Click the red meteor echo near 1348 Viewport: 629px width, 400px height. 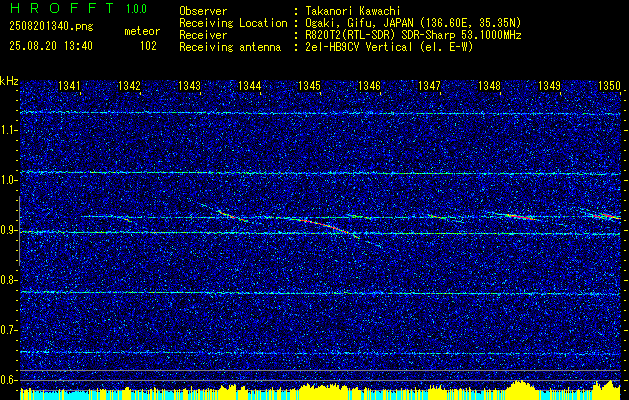tap(519, 217)
